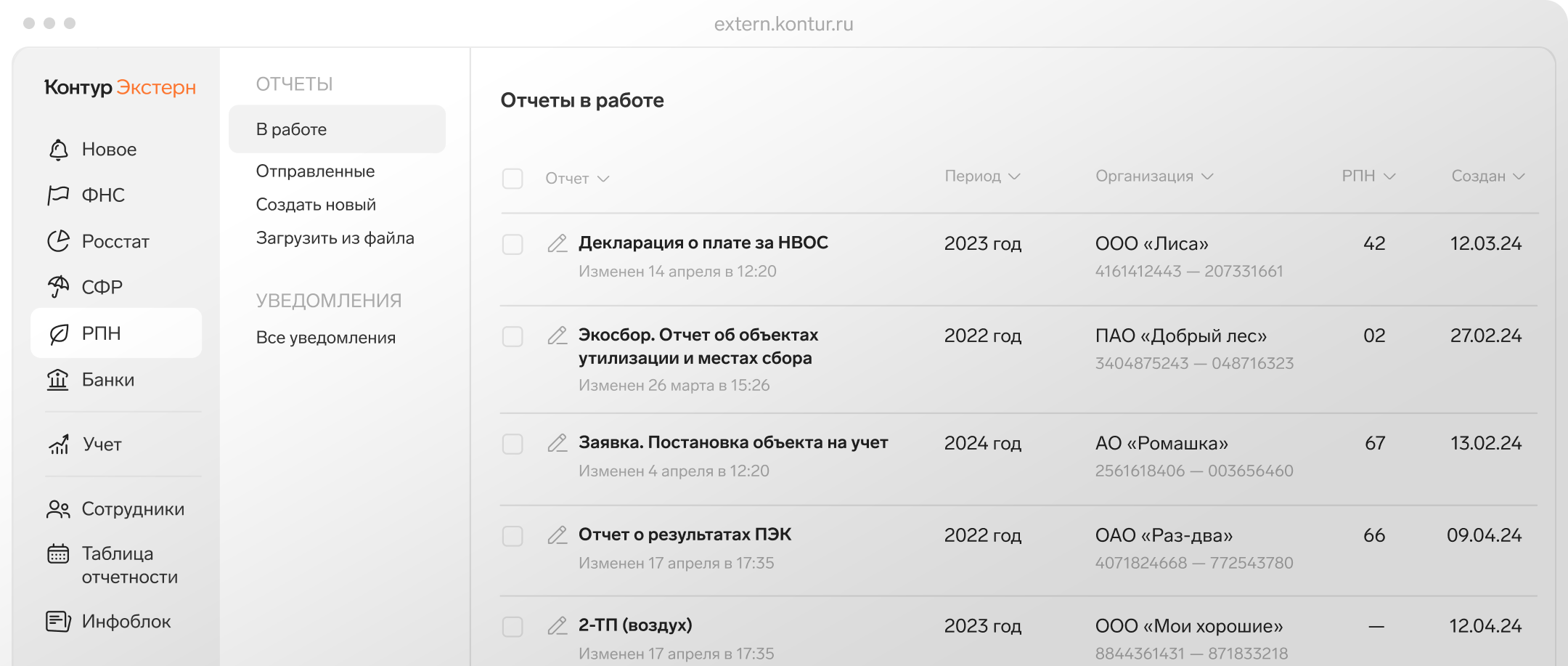This screenshot has width=1568, height=666.
Task: Expand the Период column dropdown
Action: tap(1014, 176)
